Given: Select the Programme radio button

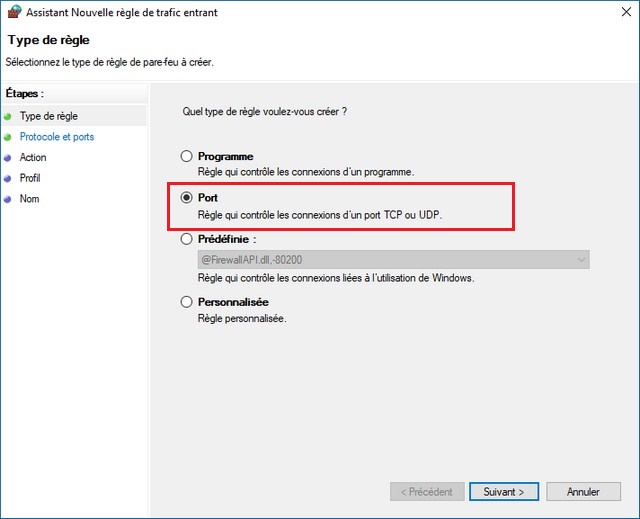Looking at the screenshot, I should click(186, 157).
